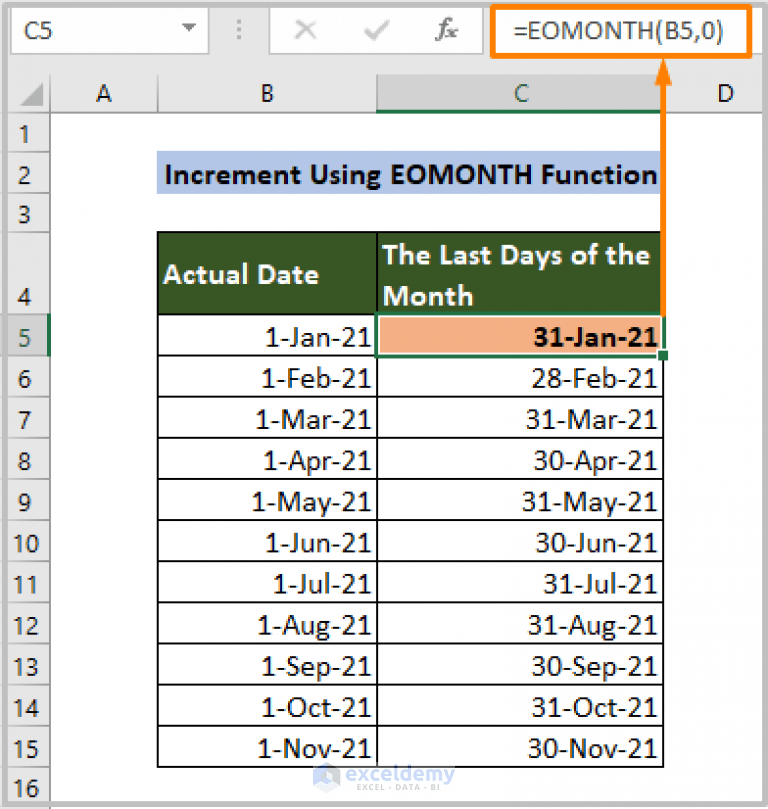Click inside the formula bar showing =EOMONTH(B5,0)
This screenshot has height=809, width=768.
(x=620, y=31)
